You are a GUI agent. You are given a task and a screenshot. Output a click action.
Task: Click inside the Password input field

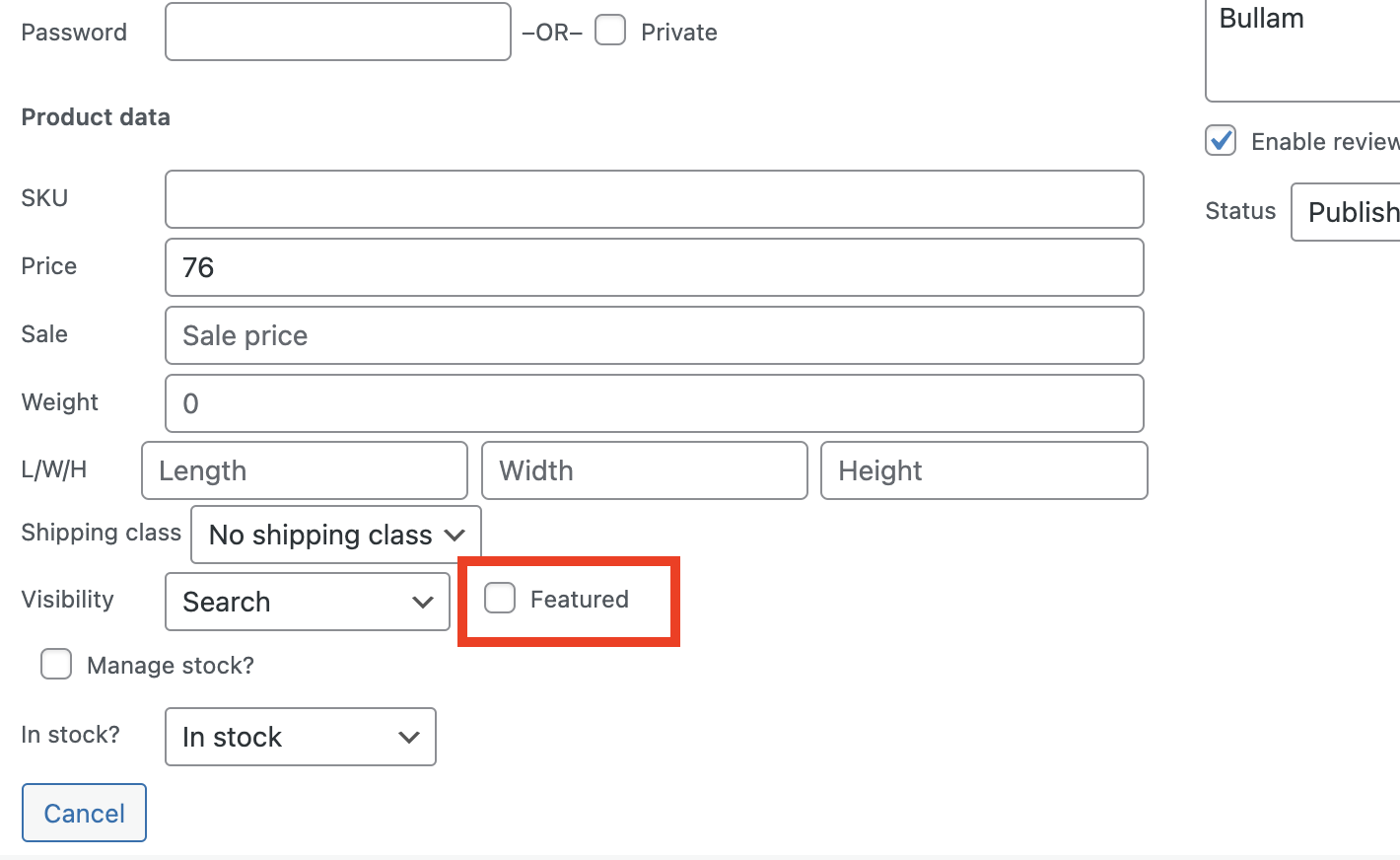tap(337, 31)
